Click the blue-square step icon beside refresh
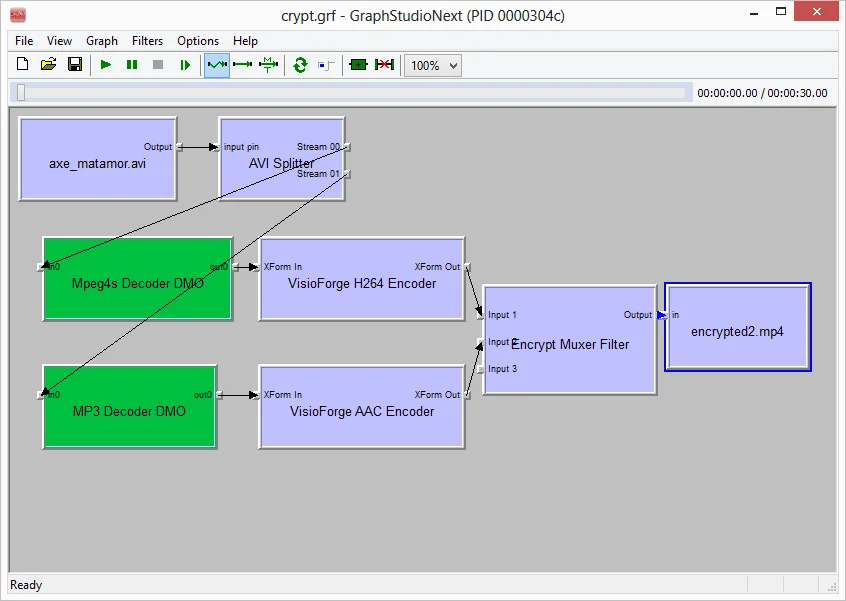The width and height of the screenshot is (846, 601). click(x=324, y=64)
